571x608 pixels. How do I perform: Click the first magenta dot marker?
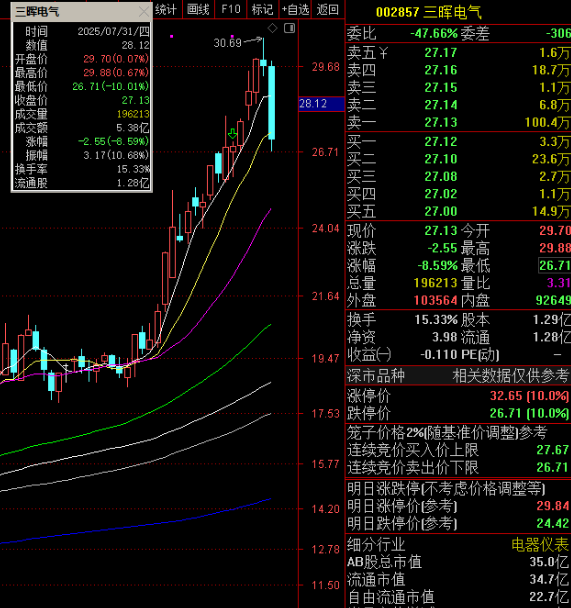171,36
